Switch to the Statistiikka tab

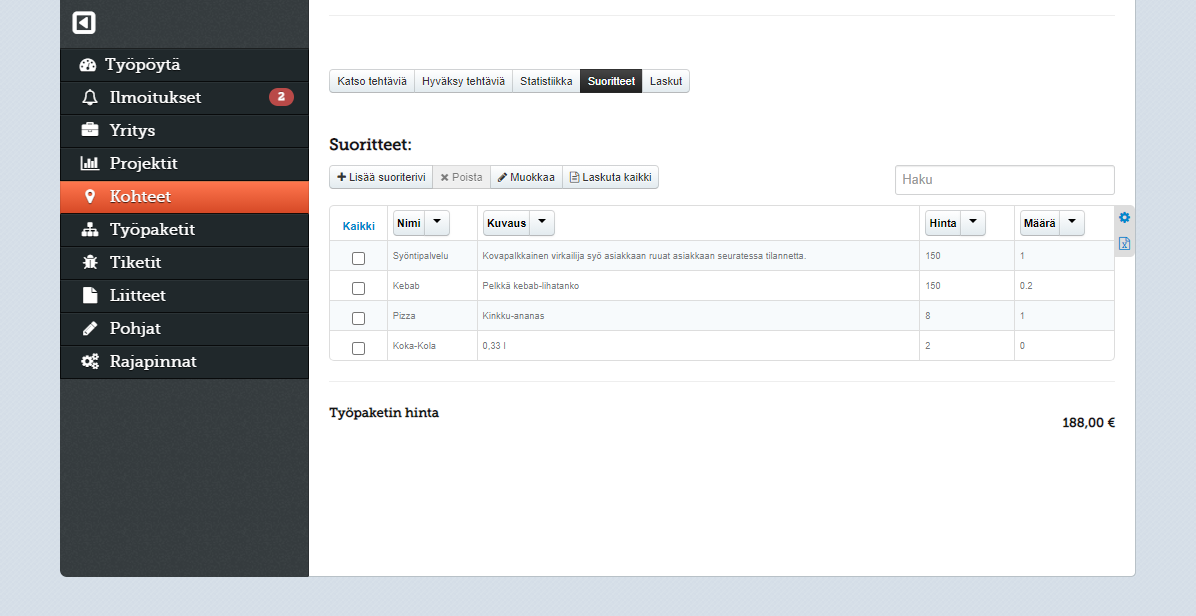point(546,81)
